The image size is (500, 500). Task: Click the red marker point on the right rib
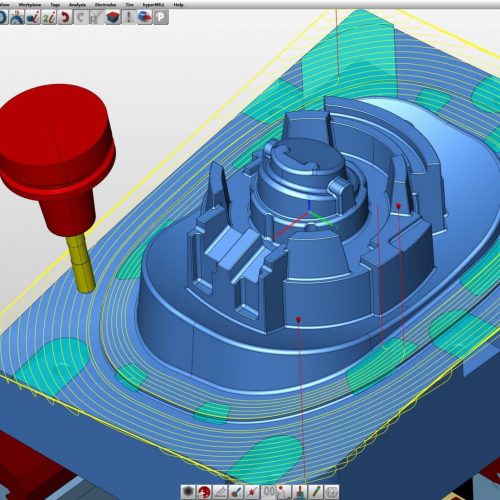(x=398, y=206)
